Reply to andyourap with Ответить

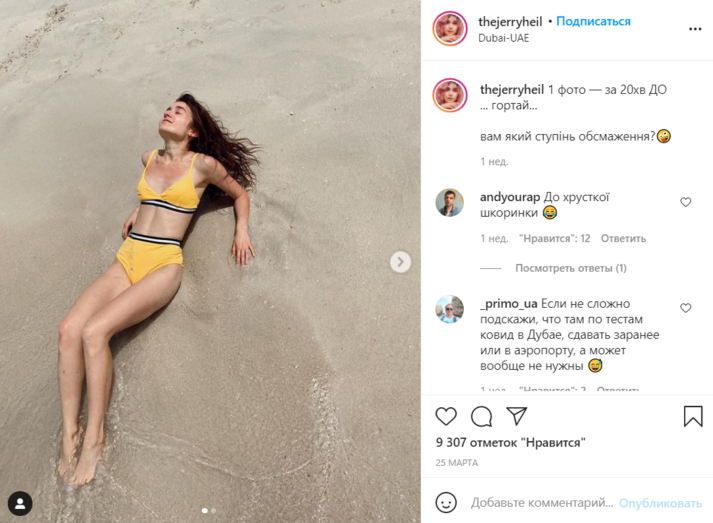[623, 239]
